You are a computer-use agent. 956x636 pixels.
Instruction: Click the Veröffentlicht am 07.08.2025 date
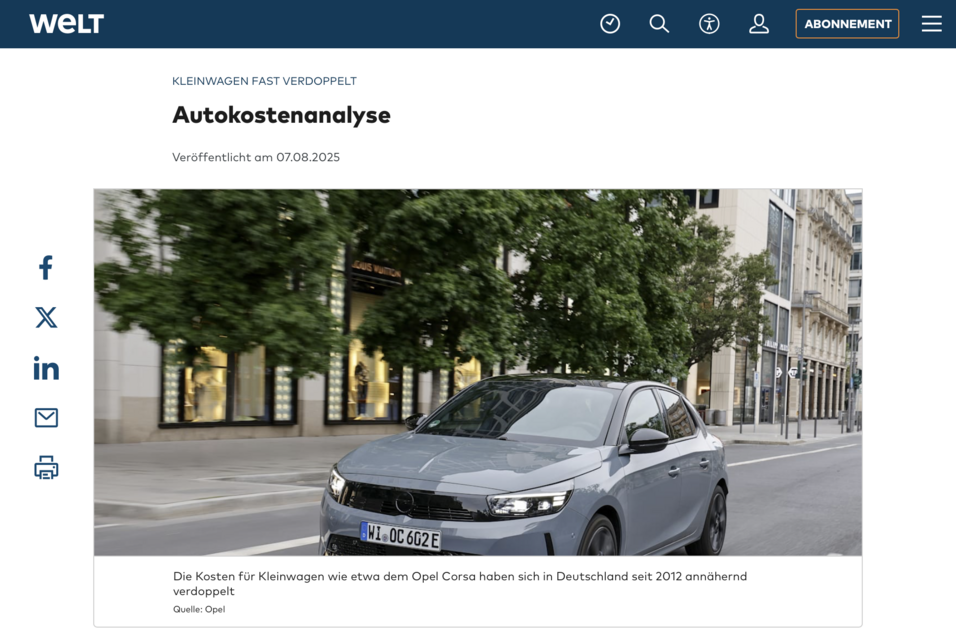256,157
